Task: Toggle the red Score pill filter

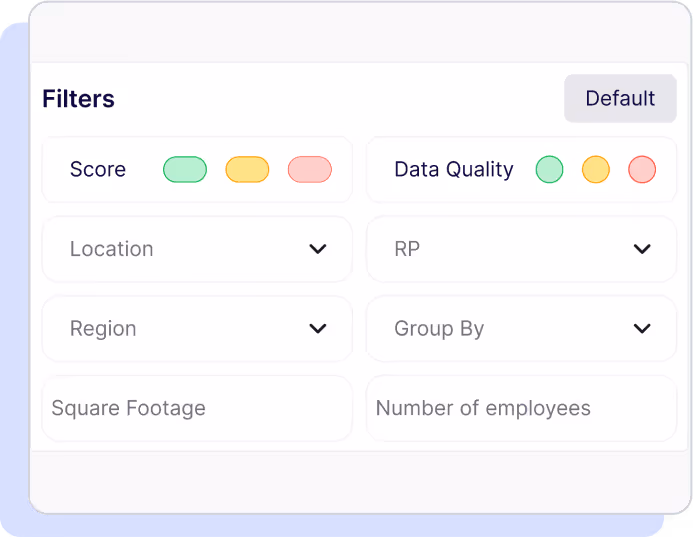Action: point(309,170)
